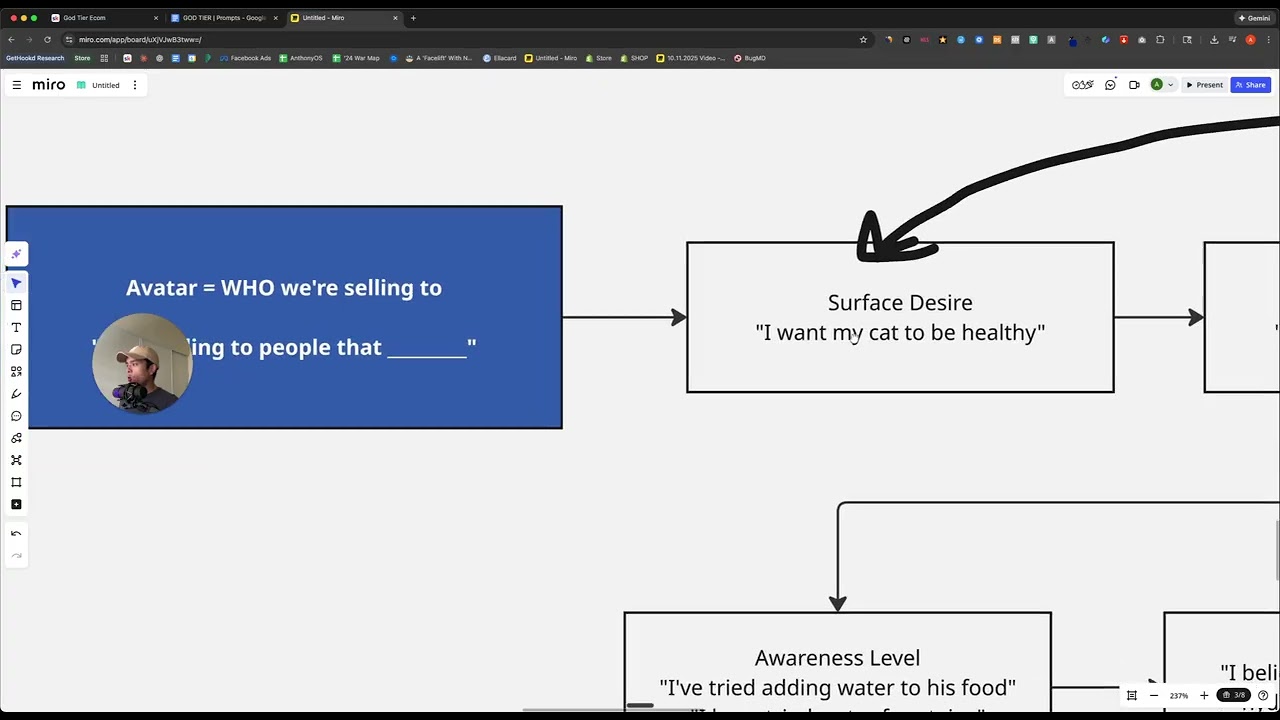This screenshot has width=1280, height=720.
Task: Select the cursor Select tool
Action: coord(16,283)
